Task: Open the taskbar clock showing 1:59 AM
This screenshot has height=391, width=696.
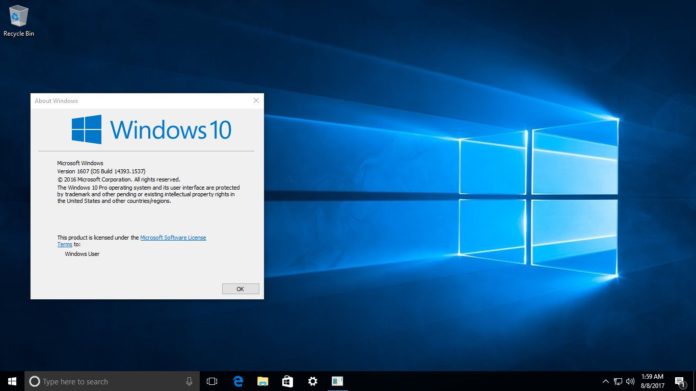Action: click(652, 381)
